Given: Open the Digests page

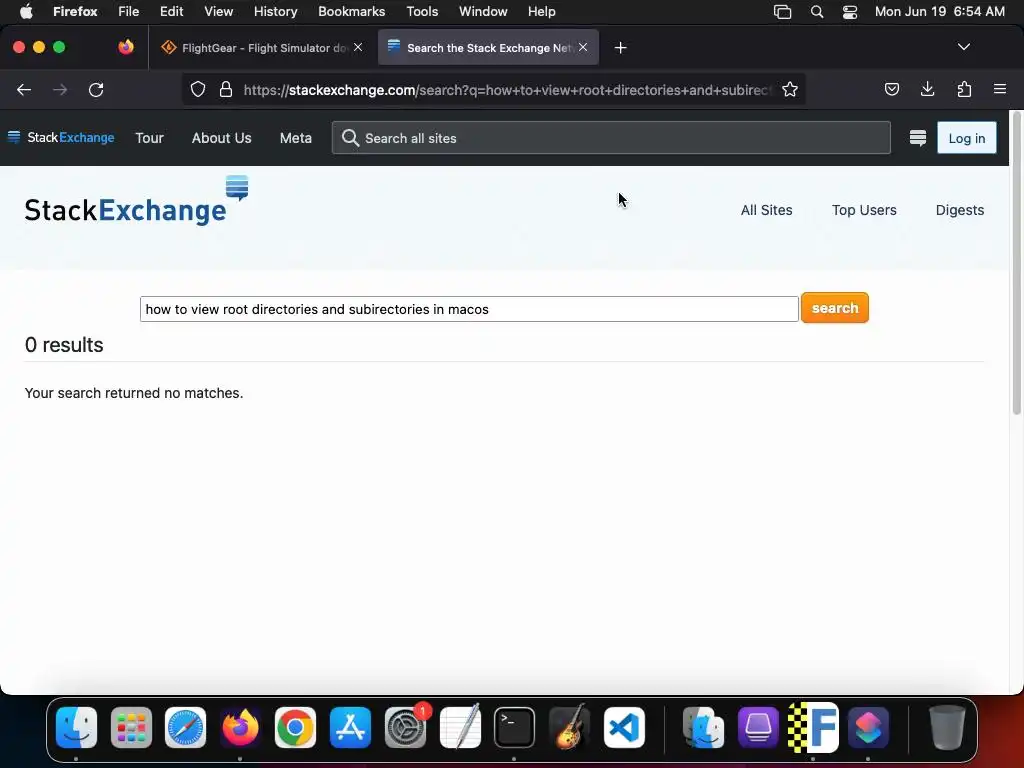Looking at the screenshot, I should [959, 210].
